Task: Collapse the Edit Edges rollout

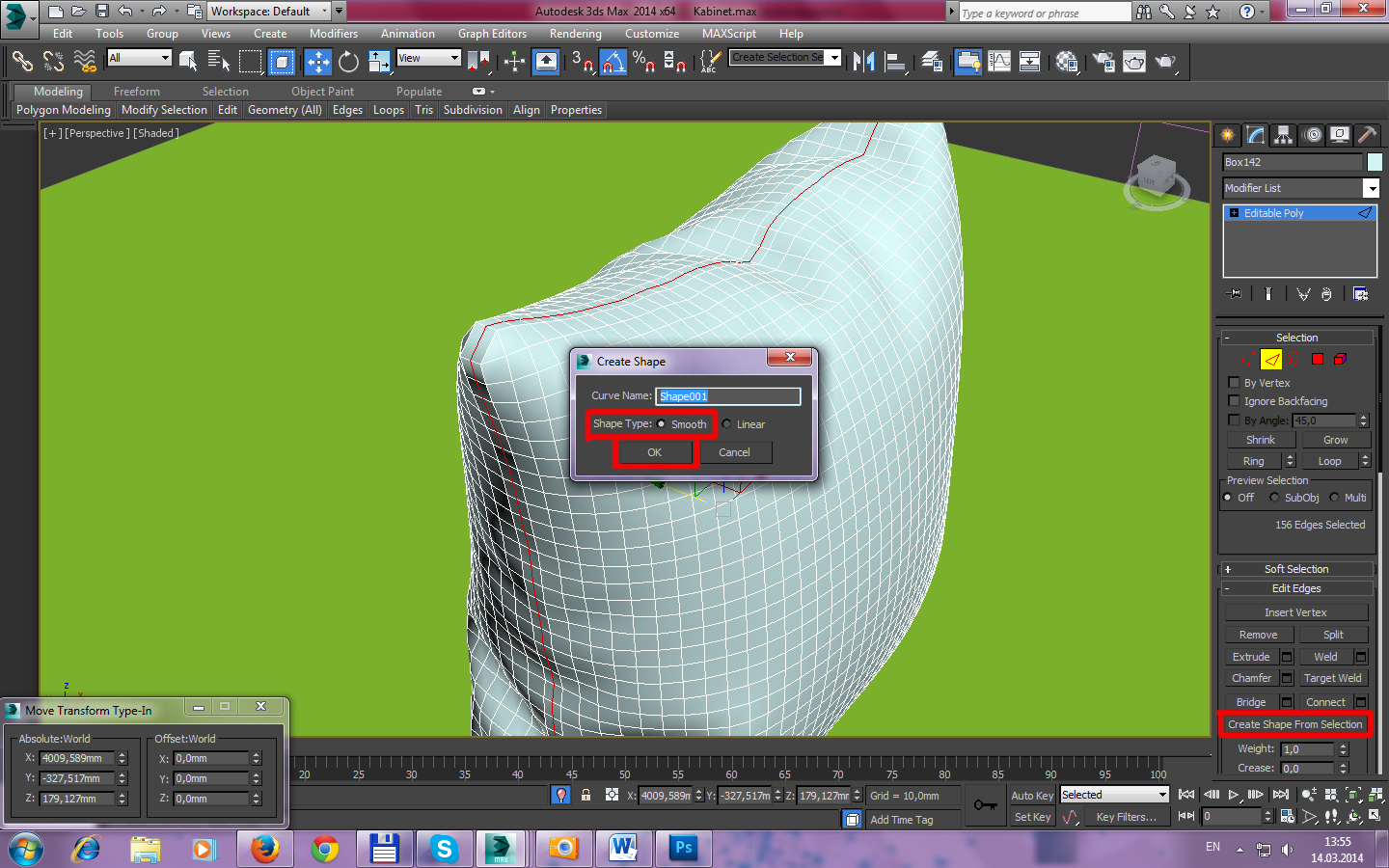Action: 1296,588
